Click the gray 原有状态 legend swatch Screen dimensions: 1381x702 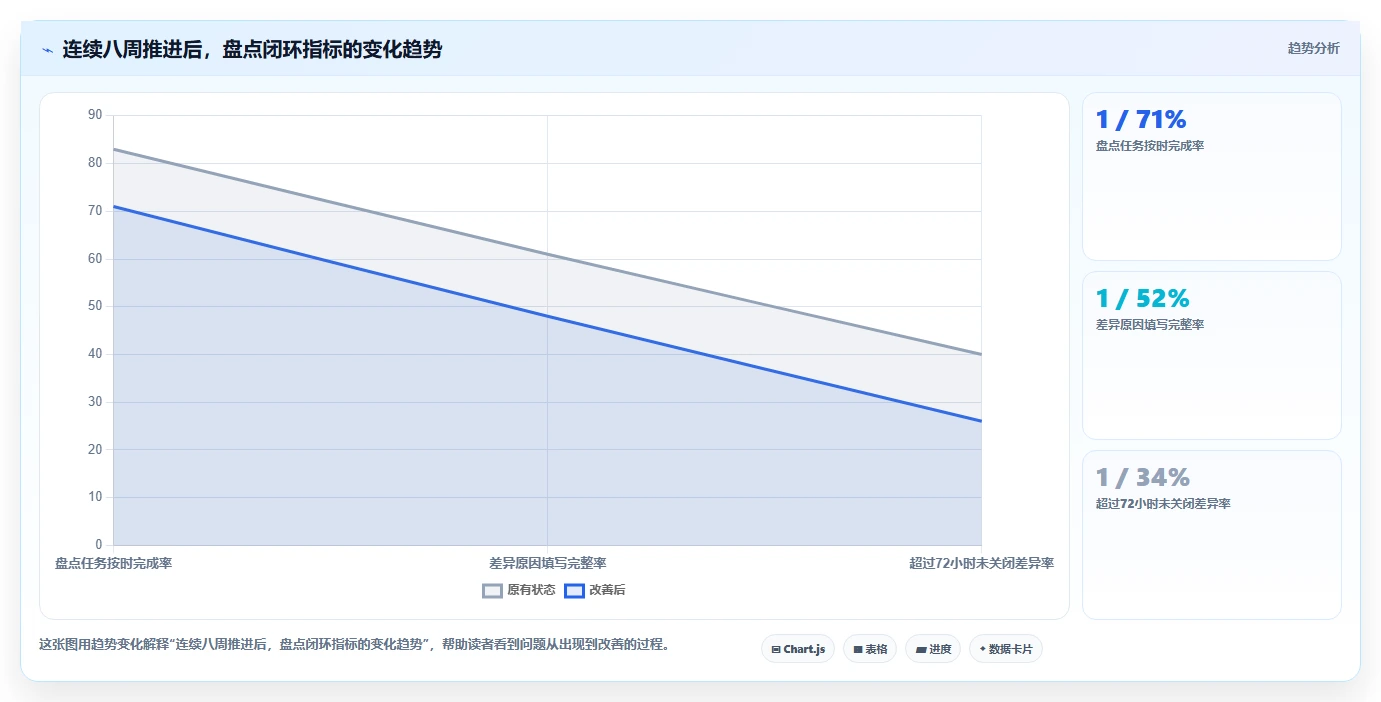(x=492, y=590)
